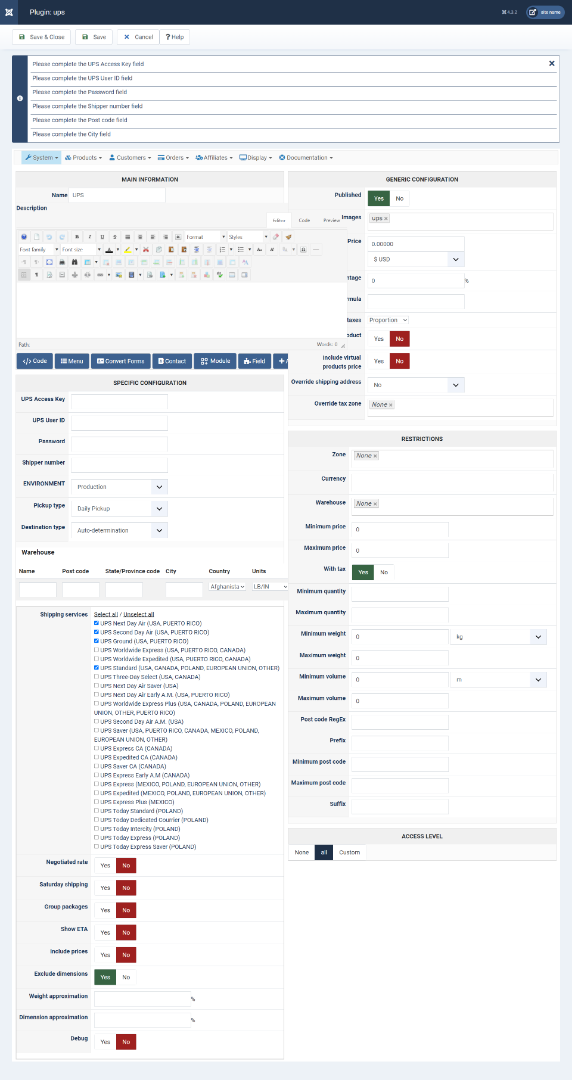Open the Minimum volume m unit dropdown
The height and width of the screenshot is (1080, 572).
(x=498, y=680)
